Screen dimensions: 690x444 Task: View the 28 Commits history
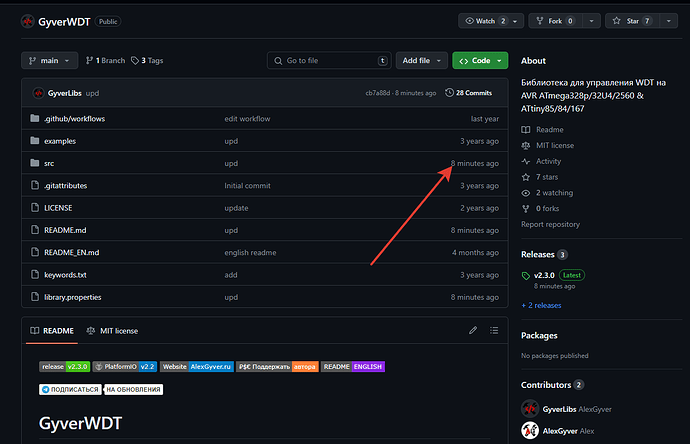pyautogui.click(x=469, y=93)
